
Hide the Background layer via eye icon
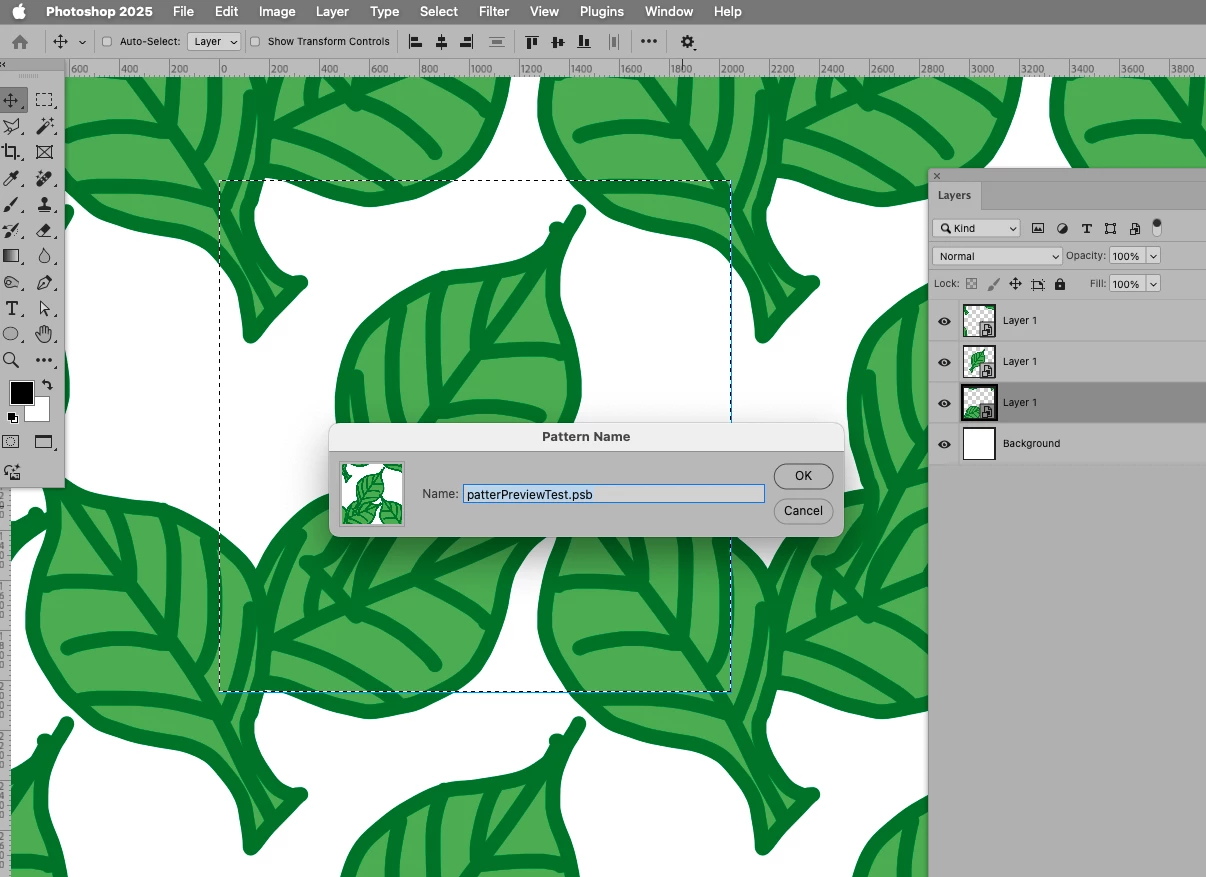tap(944, 444)
